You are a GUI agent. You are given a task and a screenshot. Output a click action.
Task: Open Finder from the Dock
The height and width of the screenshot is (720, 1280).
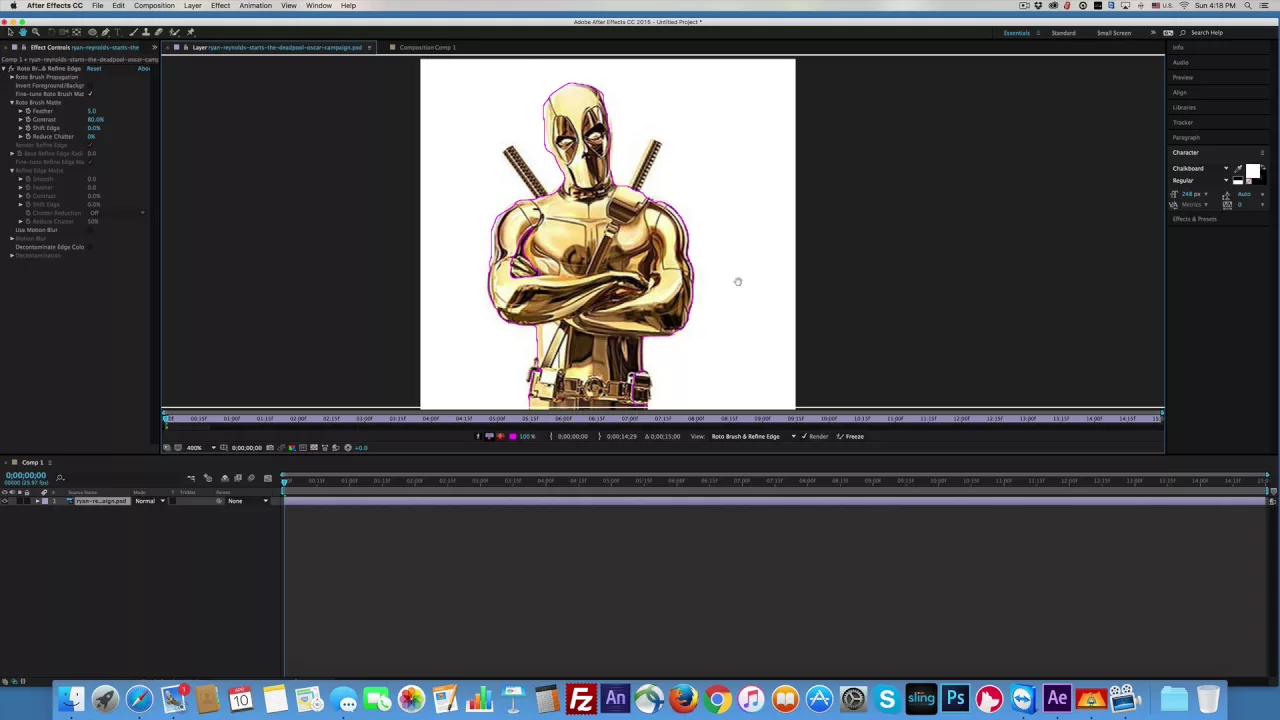[71, 698]
